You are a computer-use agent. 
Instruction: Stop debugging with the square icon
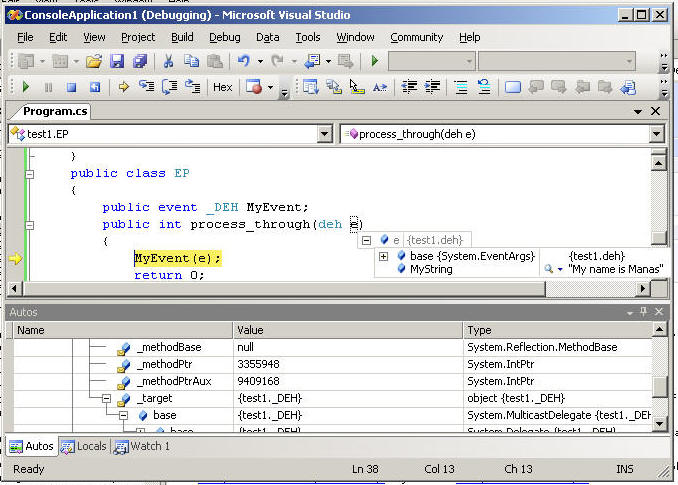click(72, 87)
